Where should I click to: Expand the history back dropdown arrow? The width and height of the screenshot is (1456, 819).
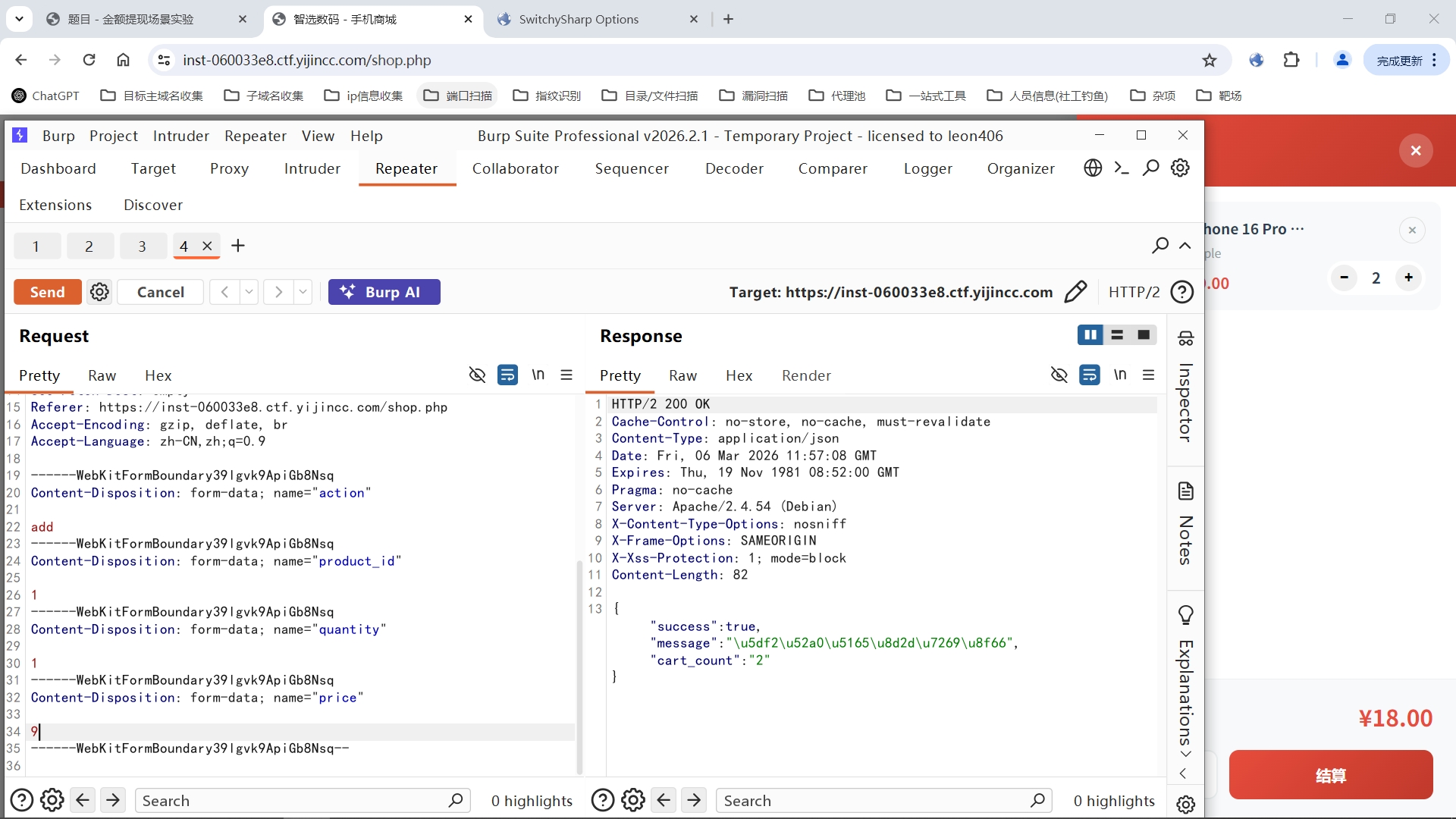point(249,292)
